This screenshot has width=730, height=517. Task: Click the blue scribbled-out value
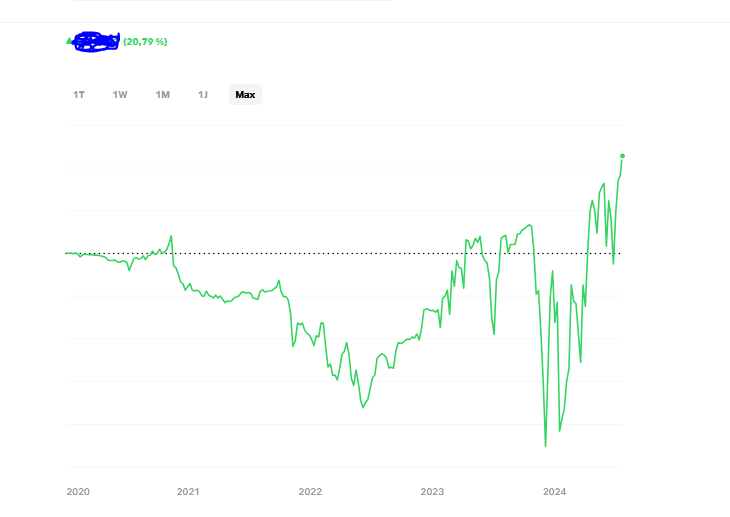click(97, 42)
